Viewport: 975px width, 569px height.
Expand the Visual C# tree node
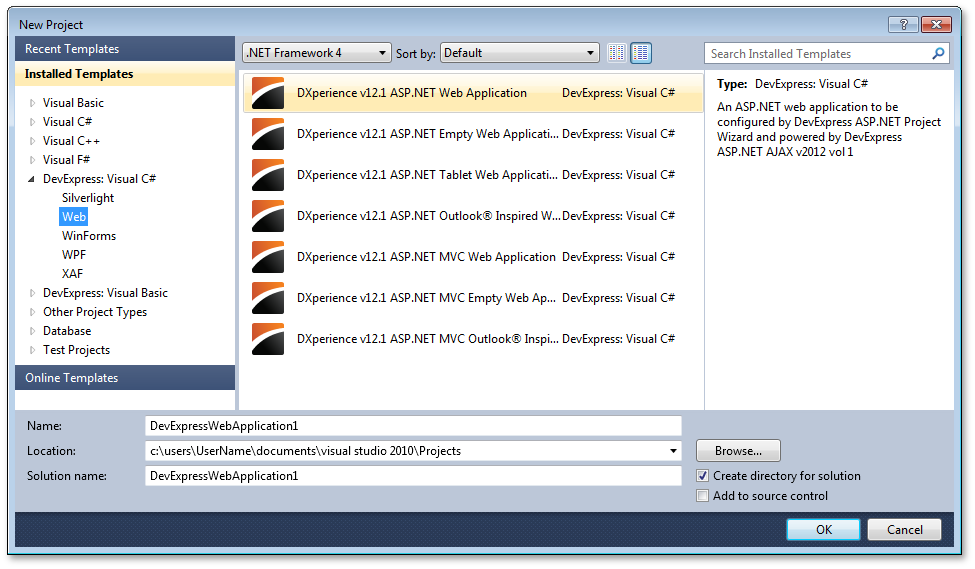(32, 122)
